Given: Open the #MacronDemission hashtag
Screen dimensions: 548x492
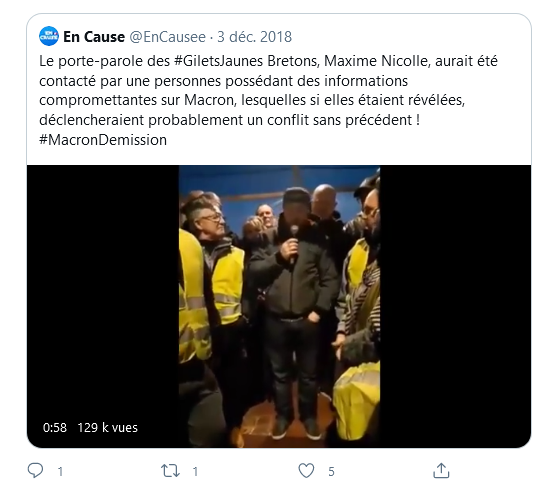Looking at the screenshot, I should [103, 140].
